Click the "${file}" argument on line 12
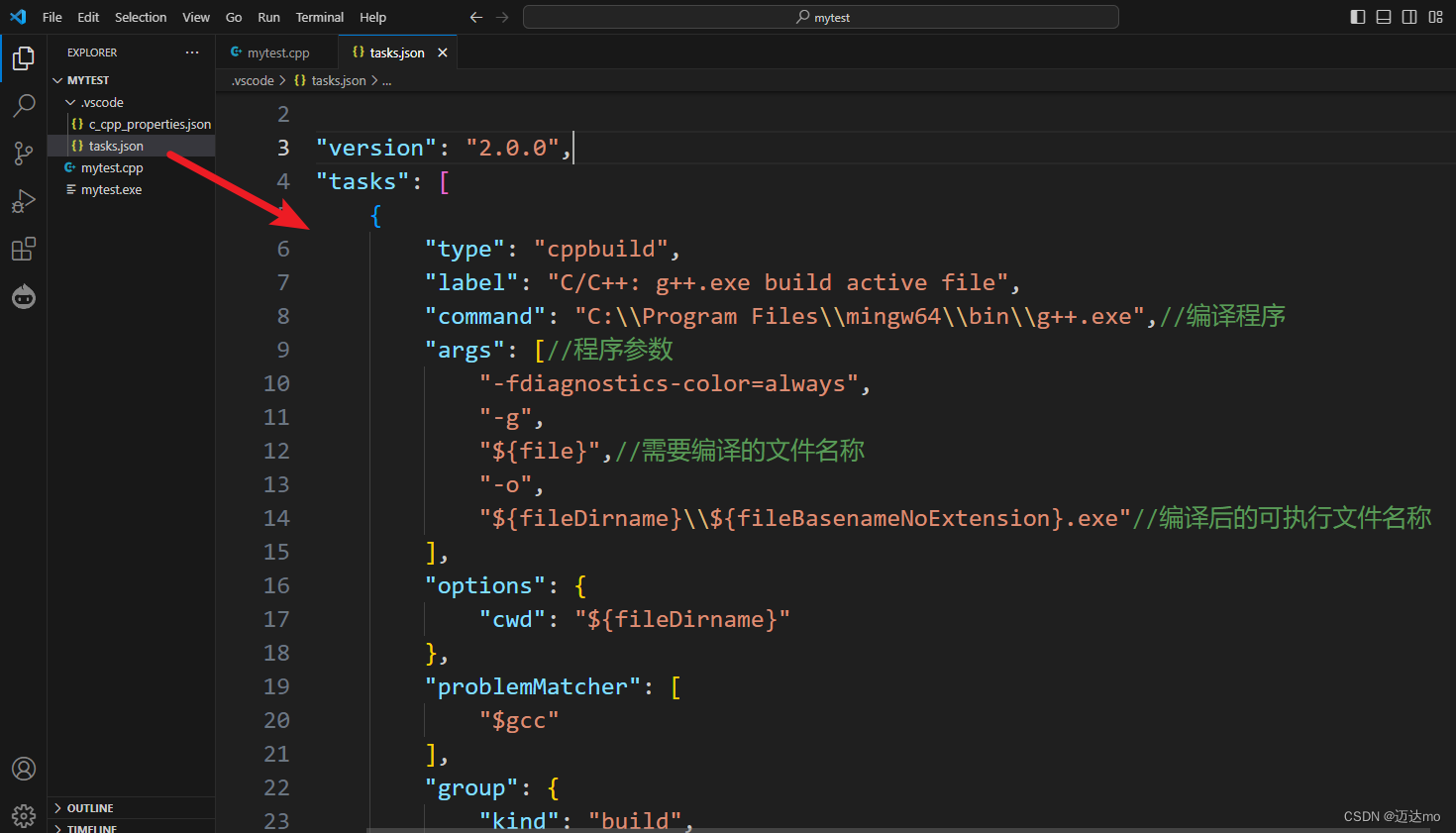Screen dimensions: 1456x833 point(540,451)
